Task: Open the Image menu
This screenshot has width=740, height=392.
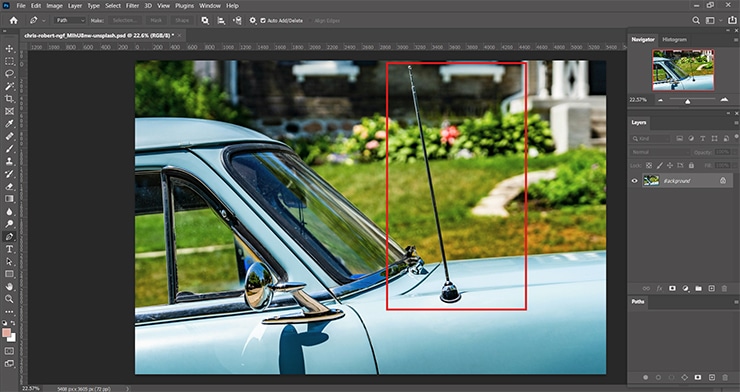Action: click(x=54, y=6)
